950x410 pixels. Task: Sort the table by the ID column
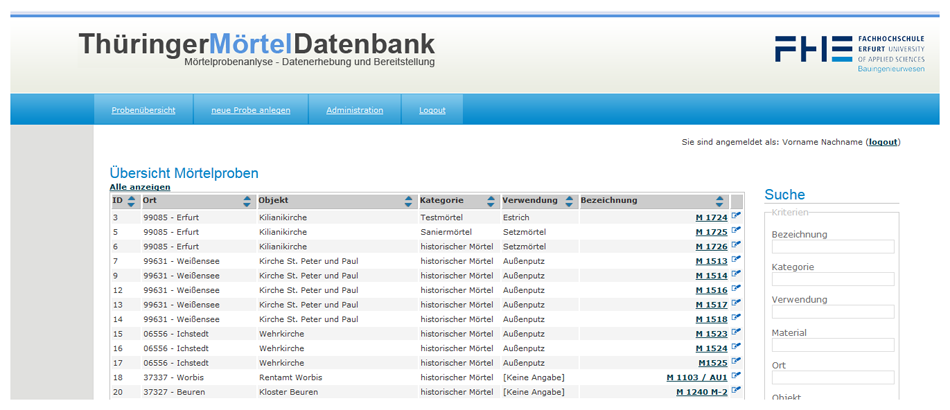pos(131,201)
